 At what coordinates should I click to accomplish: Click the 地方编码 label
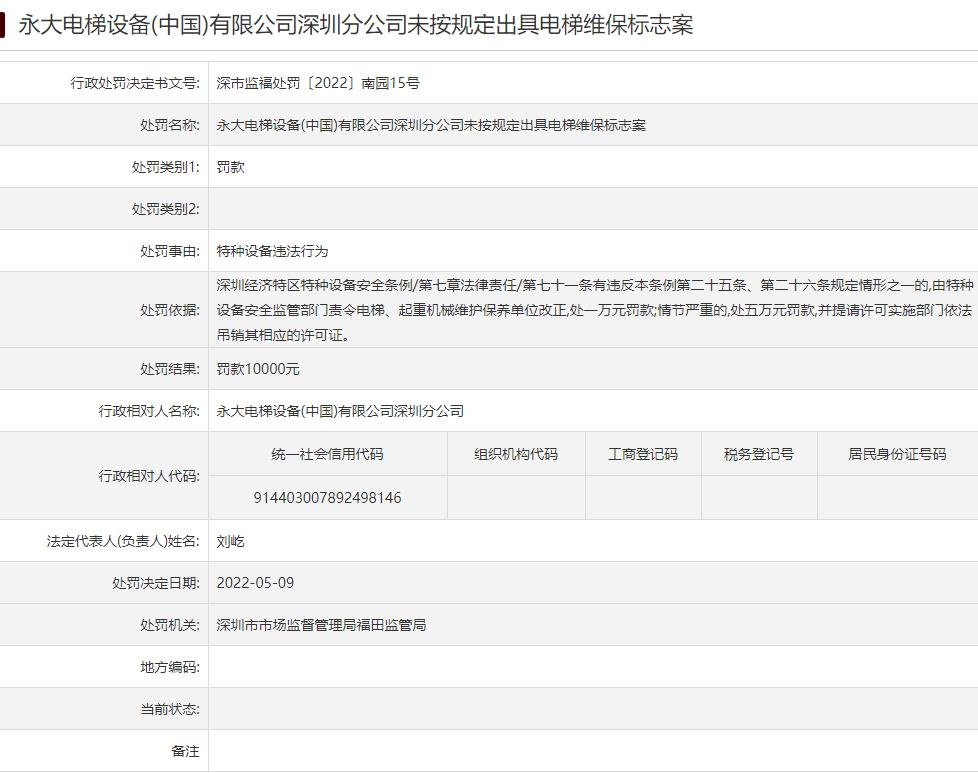(x=170, y=668)
